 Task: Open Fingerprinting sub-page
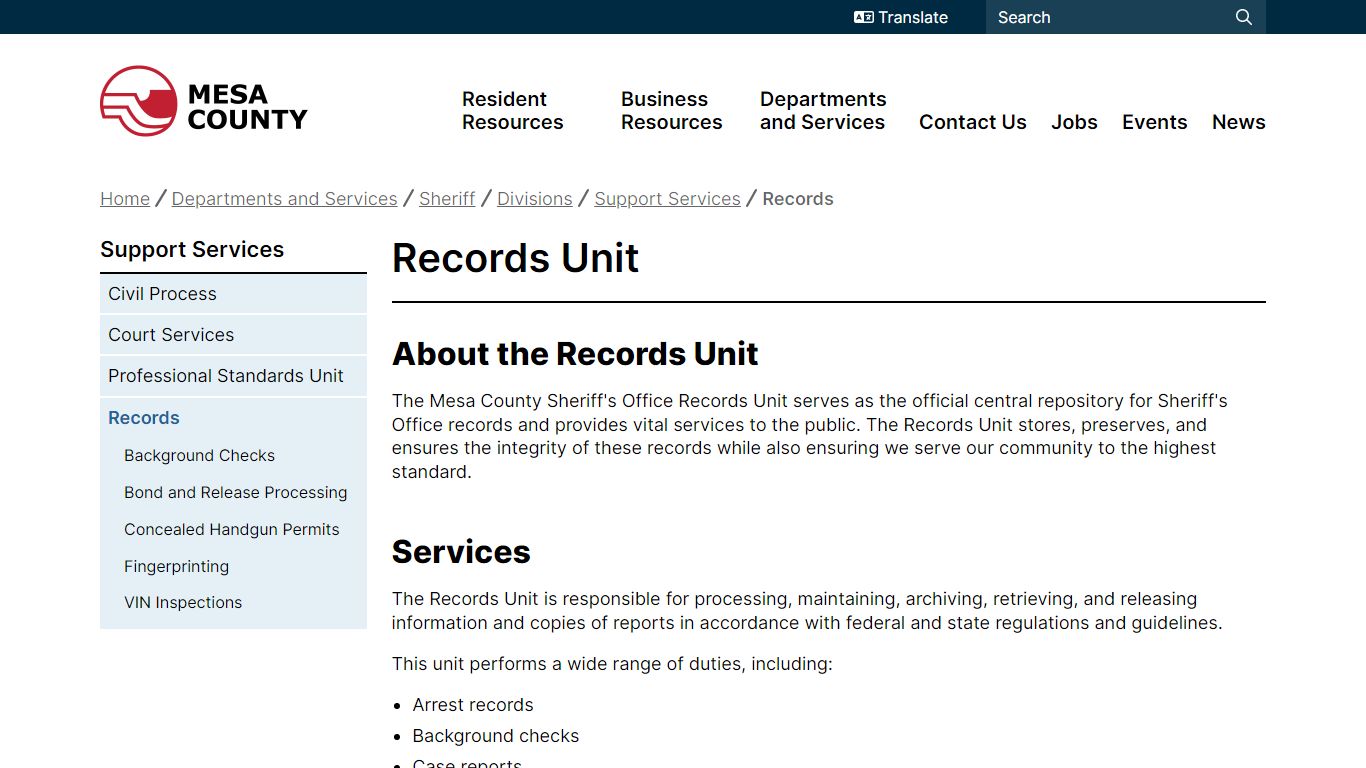tap(177, 567)
